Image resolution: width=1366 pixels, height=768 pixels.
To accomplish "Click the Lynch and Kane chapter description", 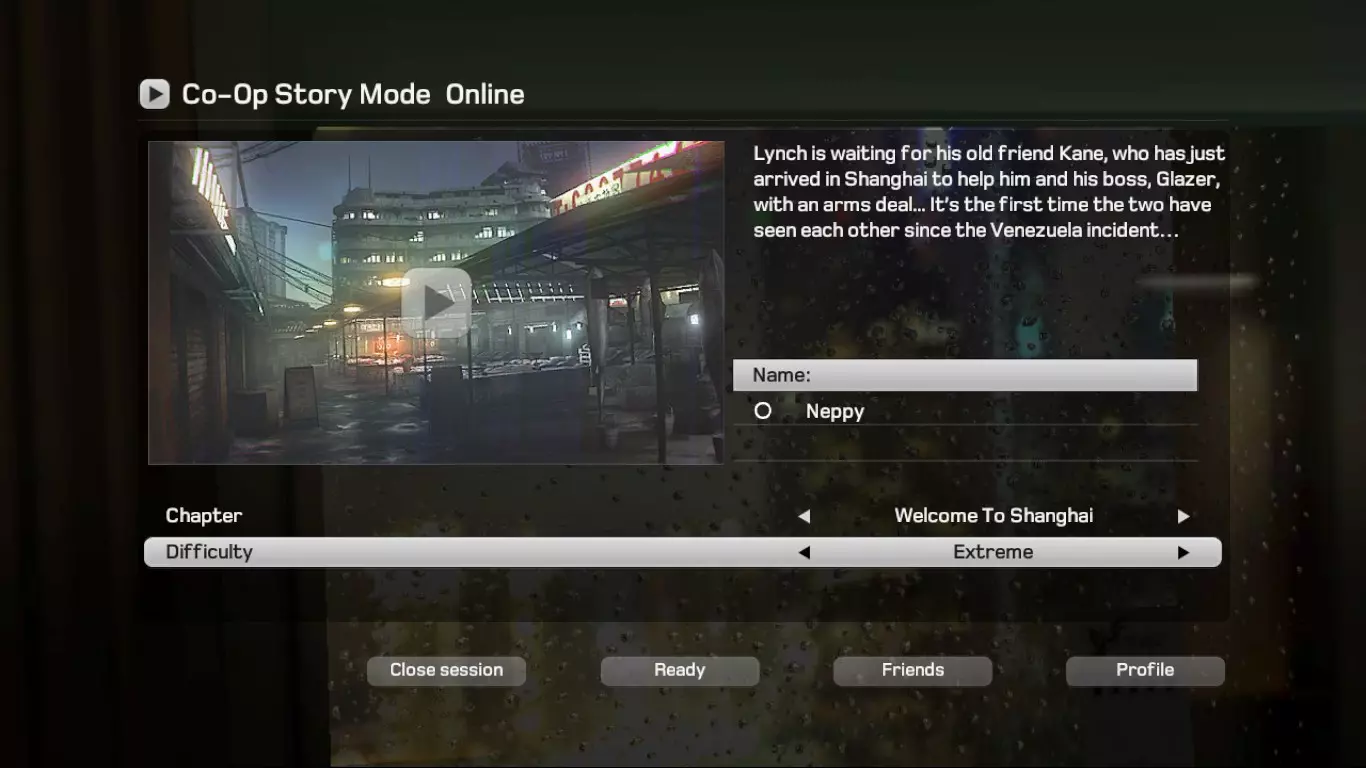I will click(989, 192).
